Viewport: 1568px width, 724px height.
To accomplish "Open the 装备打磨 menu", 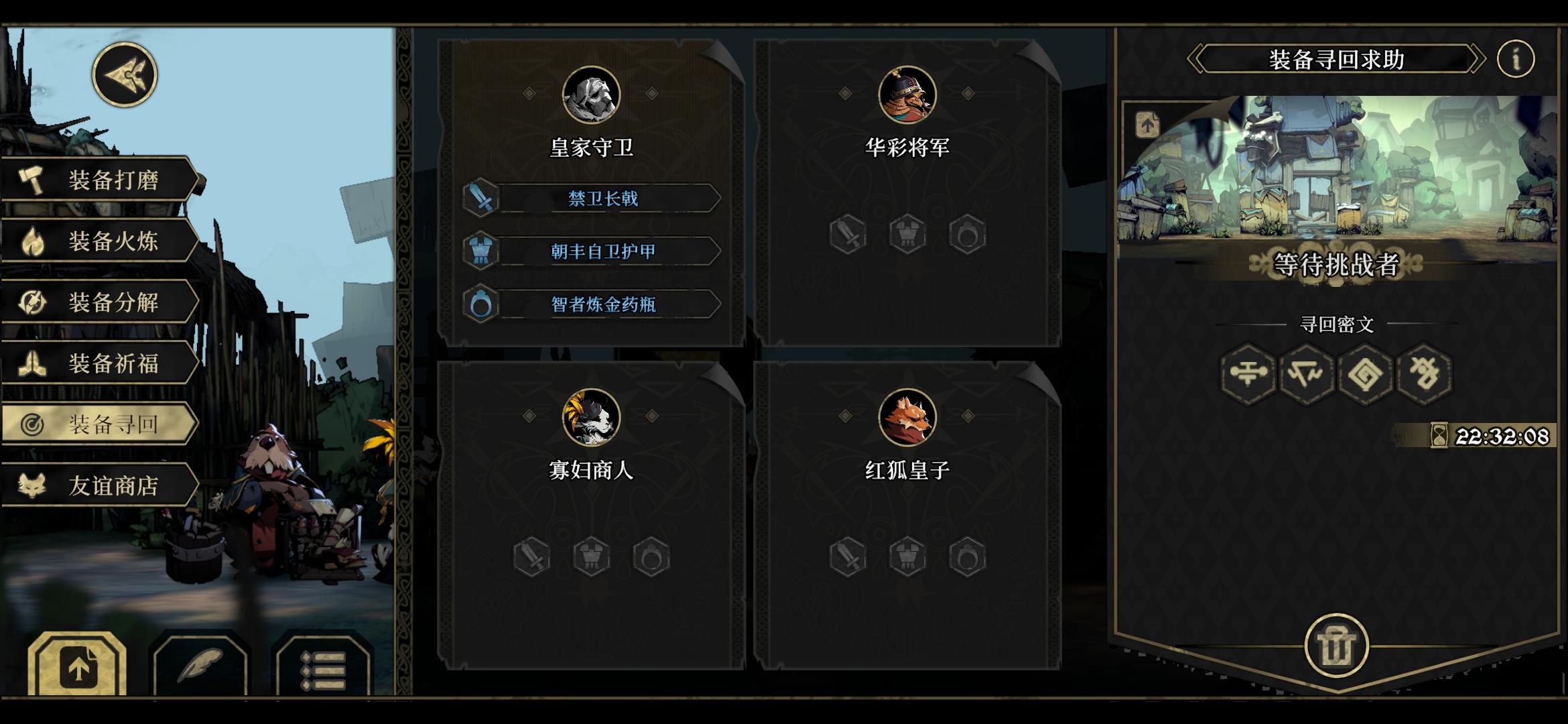I will [101, 180].
